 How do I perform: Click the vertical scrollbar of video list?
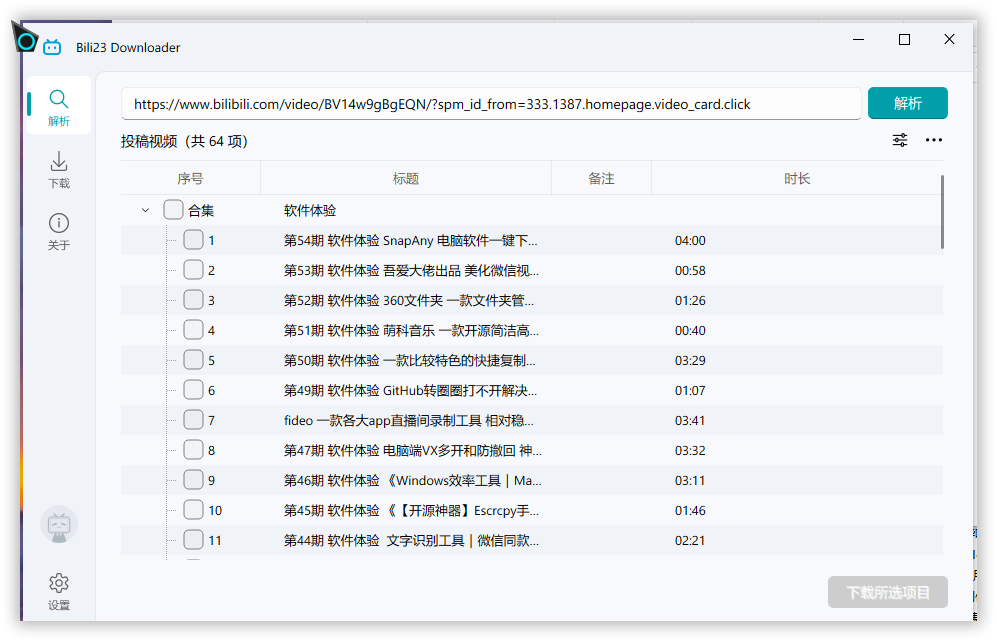(x=942, y=212)
